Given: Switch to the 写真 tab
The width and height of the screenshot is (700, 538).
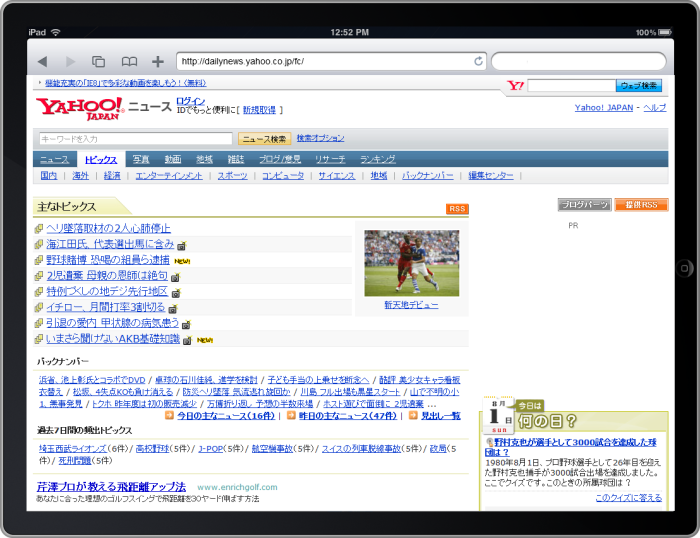Looking at the screenshot, I should [141, 159].
